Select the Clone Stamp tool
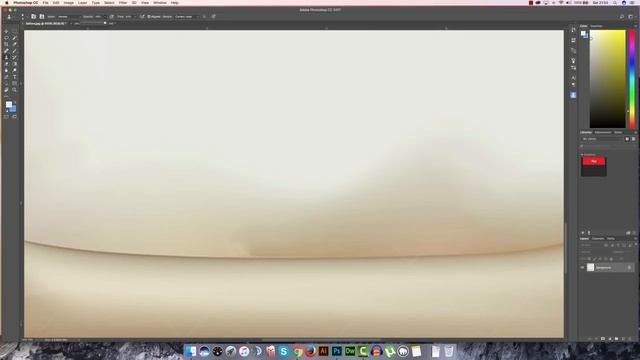Screen dimensions: 640x360 tap(6, 58)
